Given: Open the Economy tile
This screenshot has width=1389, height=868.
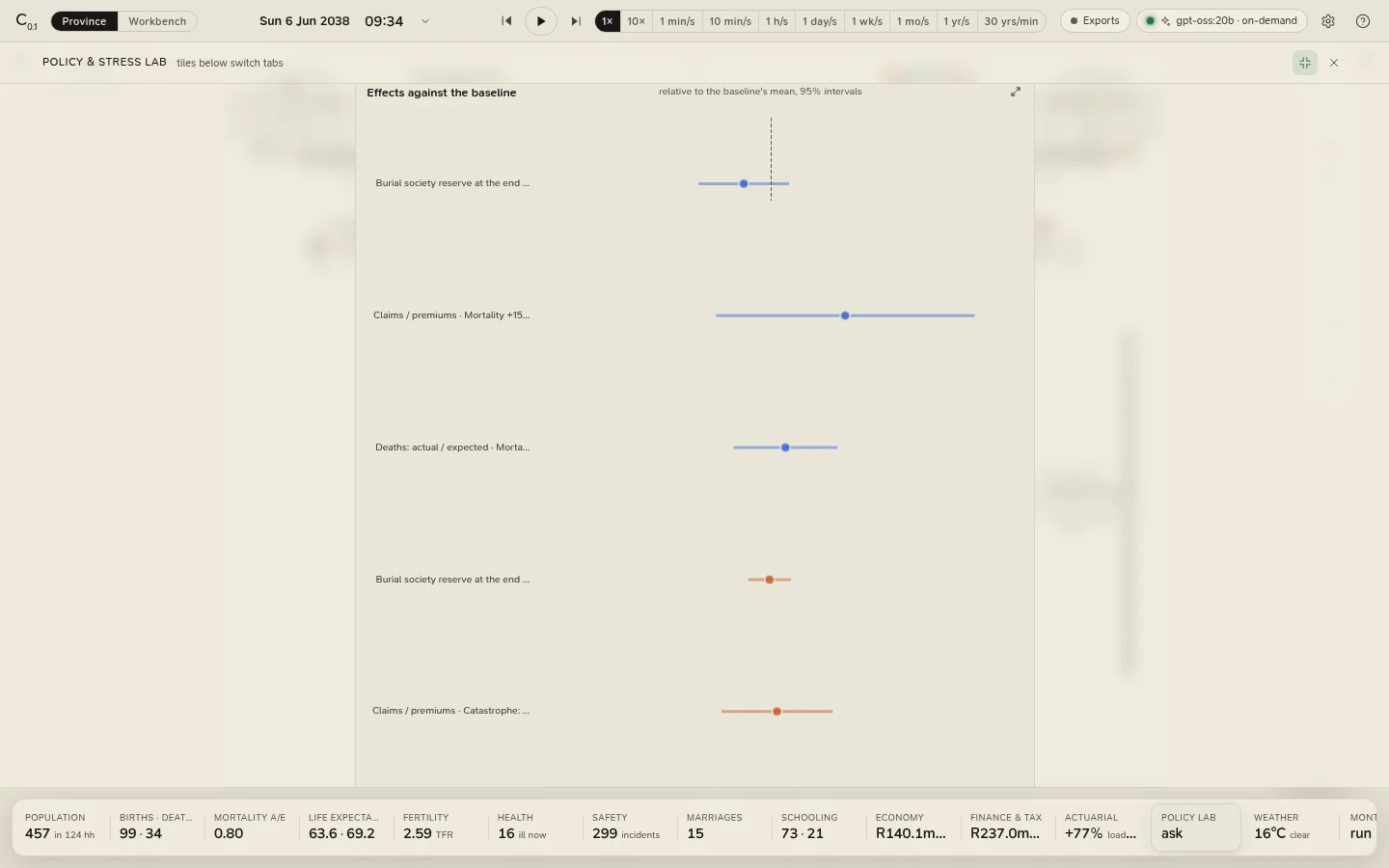Looking at the screenshot, I should [912, 827].
